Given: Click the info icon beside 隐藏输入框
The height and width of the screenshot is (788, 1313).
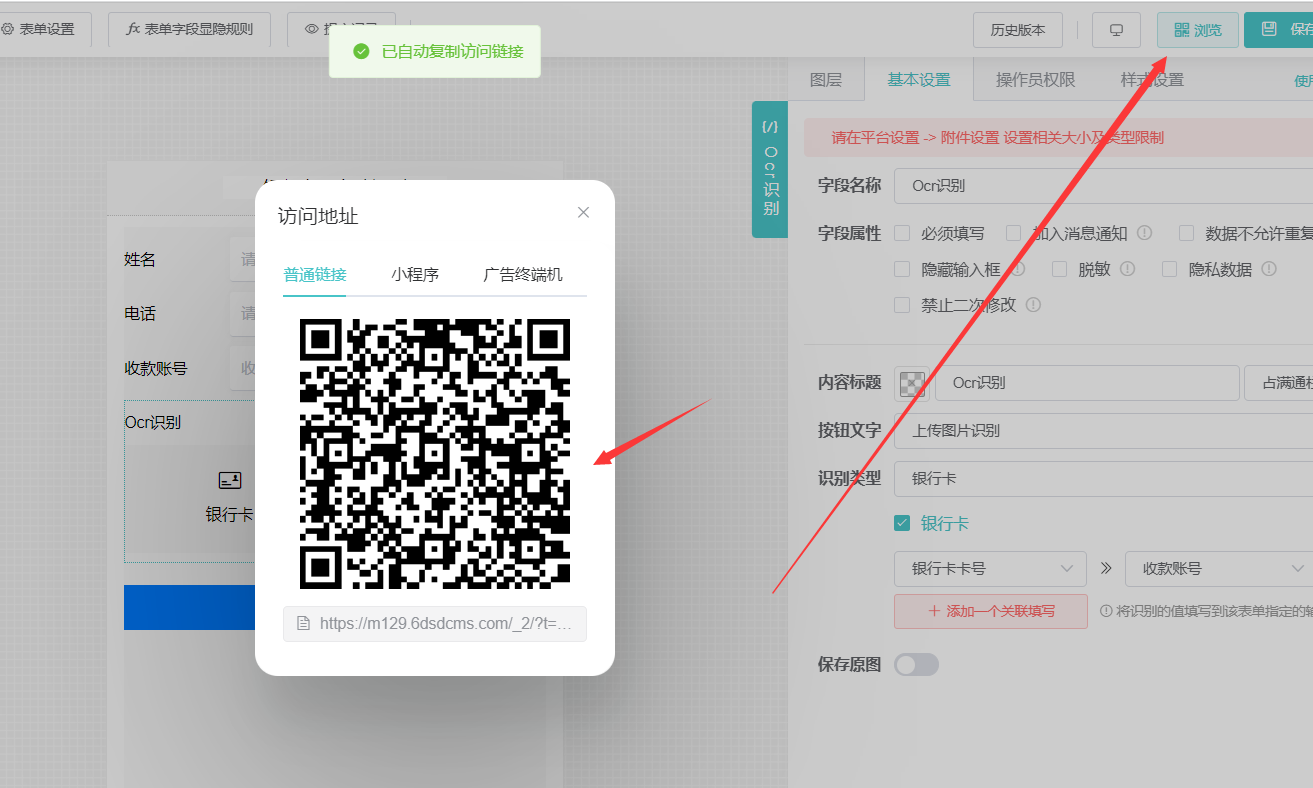Looking at the screenshot, I should pyautogui.click(x=1018, y=269).
